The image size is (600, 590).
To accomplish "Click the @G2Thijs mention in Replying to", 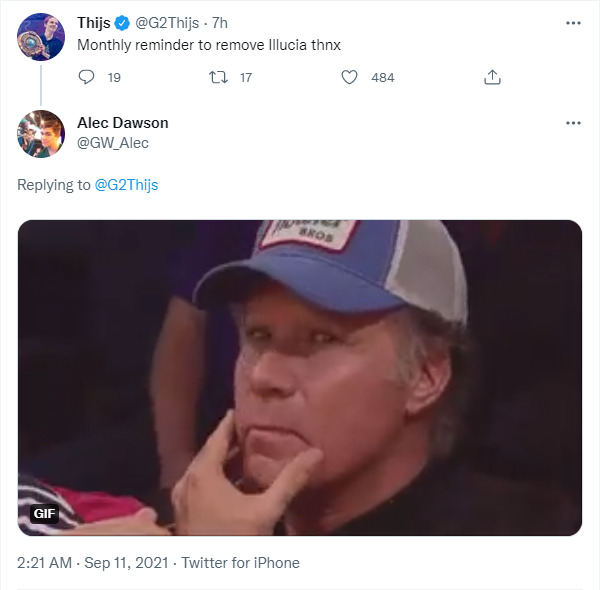I will (x=126, y=184).
